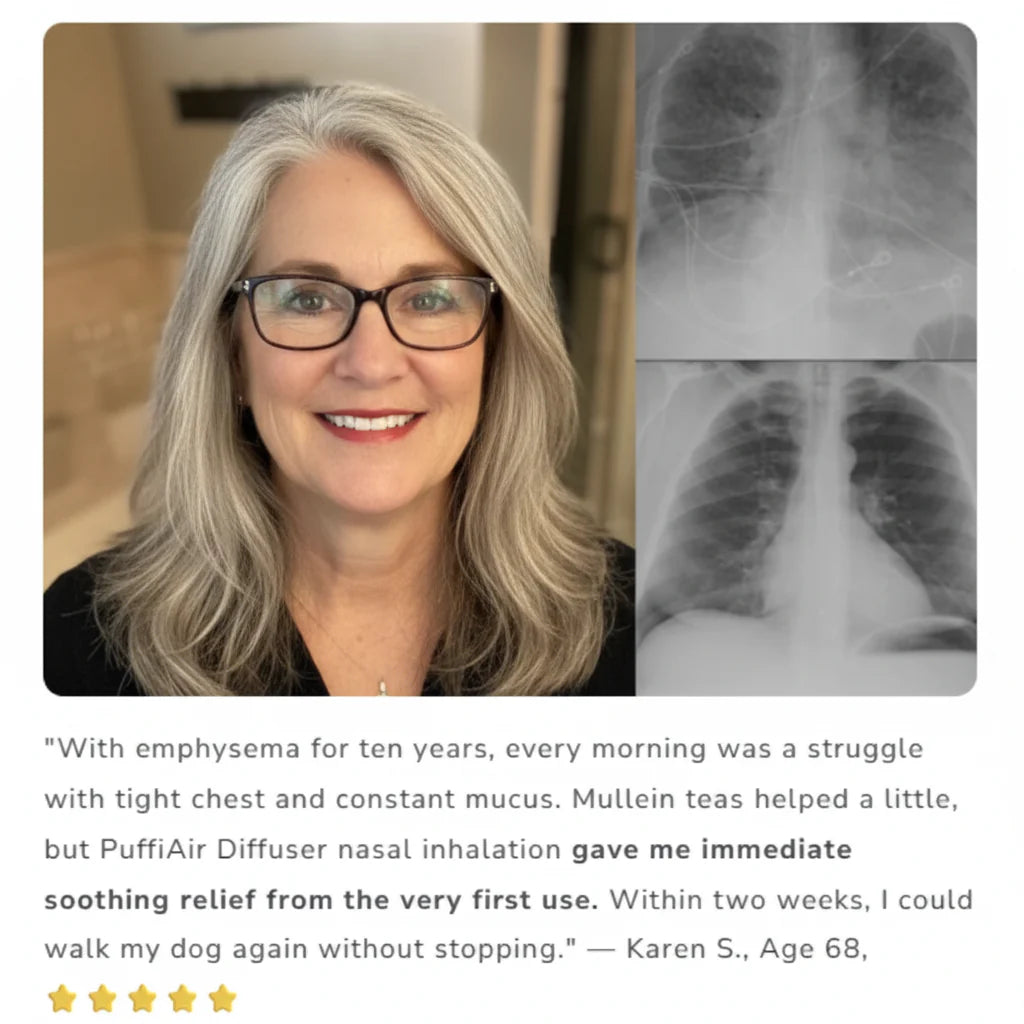This screenshot has width=1024, height=1024.
Task: Click the 'Mullein teas' phrase
Action: [658, 799]
